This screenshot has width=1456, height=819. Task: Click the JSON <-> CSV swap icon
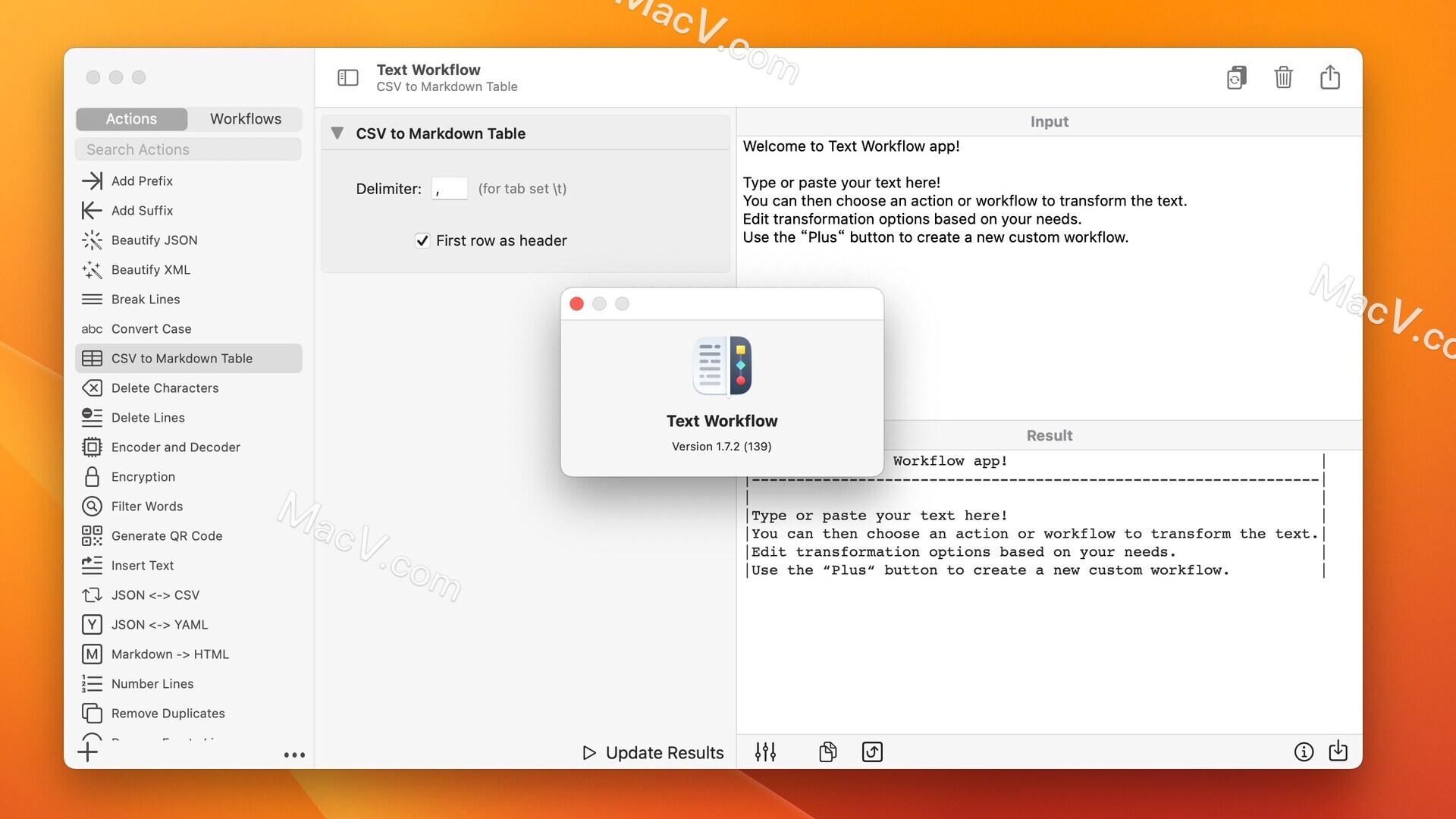tap(92, 595)
